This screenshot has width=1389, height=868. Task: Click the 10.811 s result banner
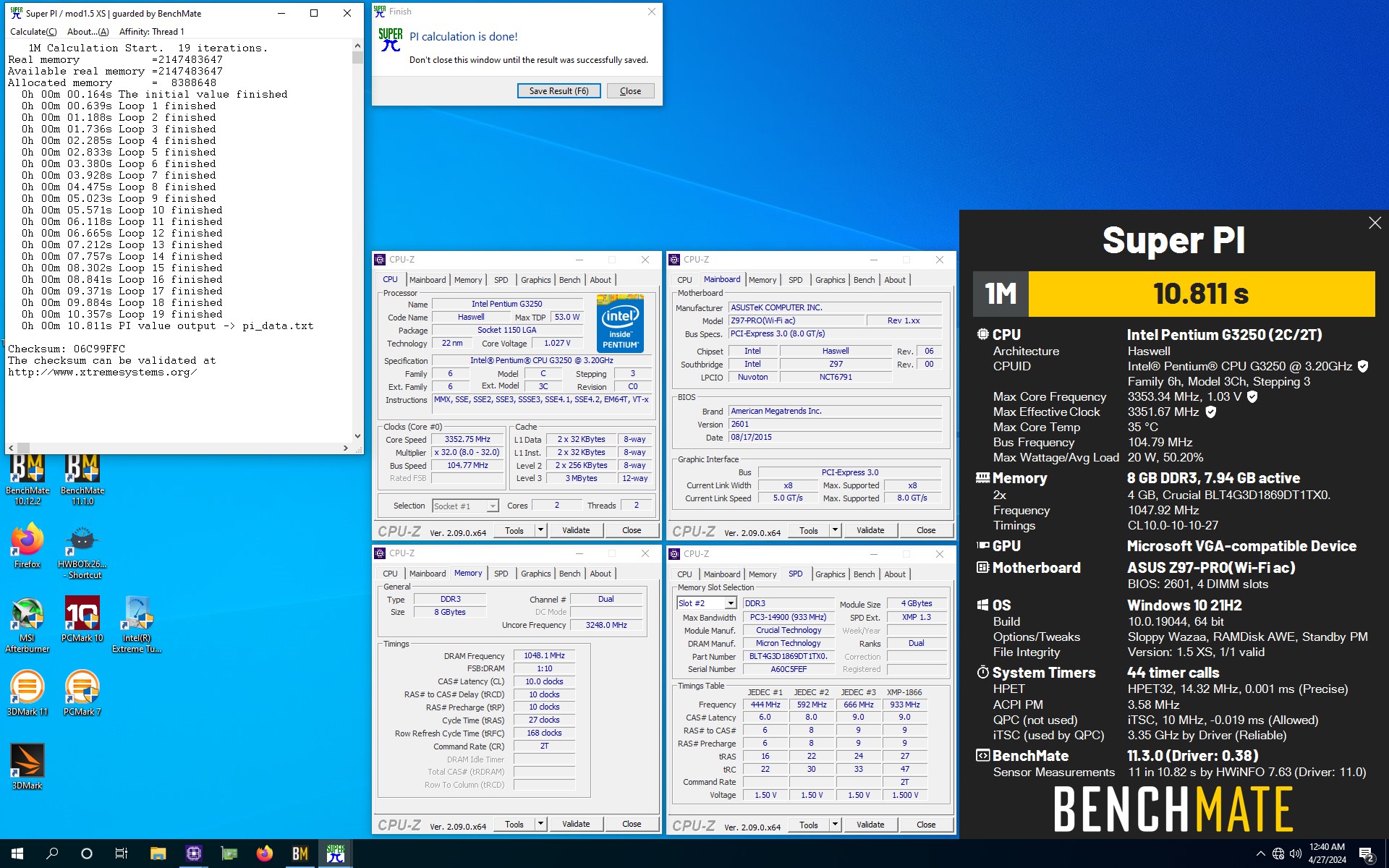[1201, 294]
